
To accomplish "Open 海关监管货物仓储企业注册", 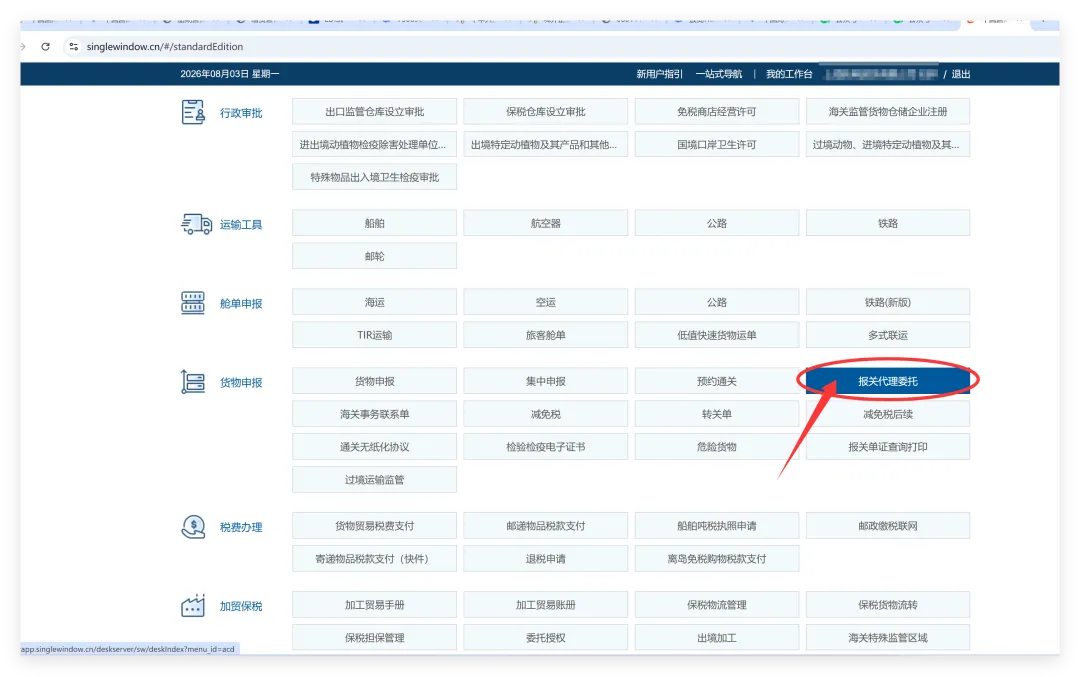I will point(888,112).
